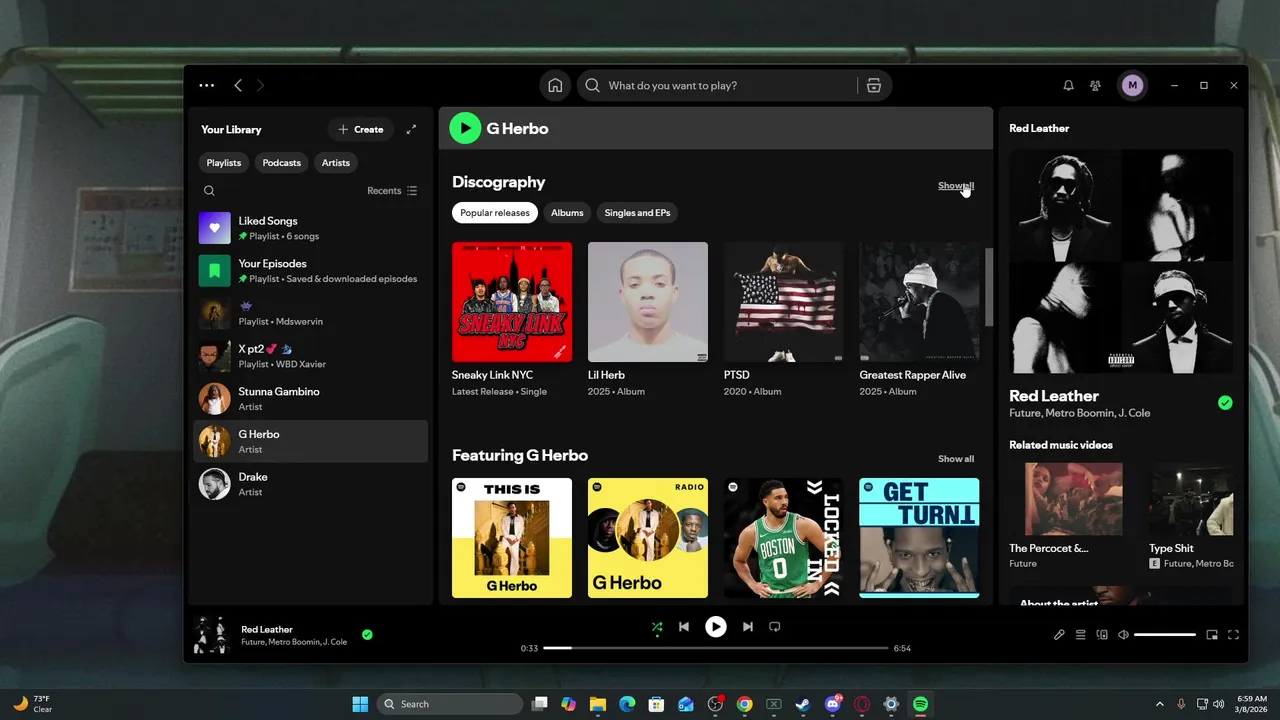The width and height of the screenshot is (1280, 720).
Task: Open Your Episodes in library
Action: tap(310, 271)
